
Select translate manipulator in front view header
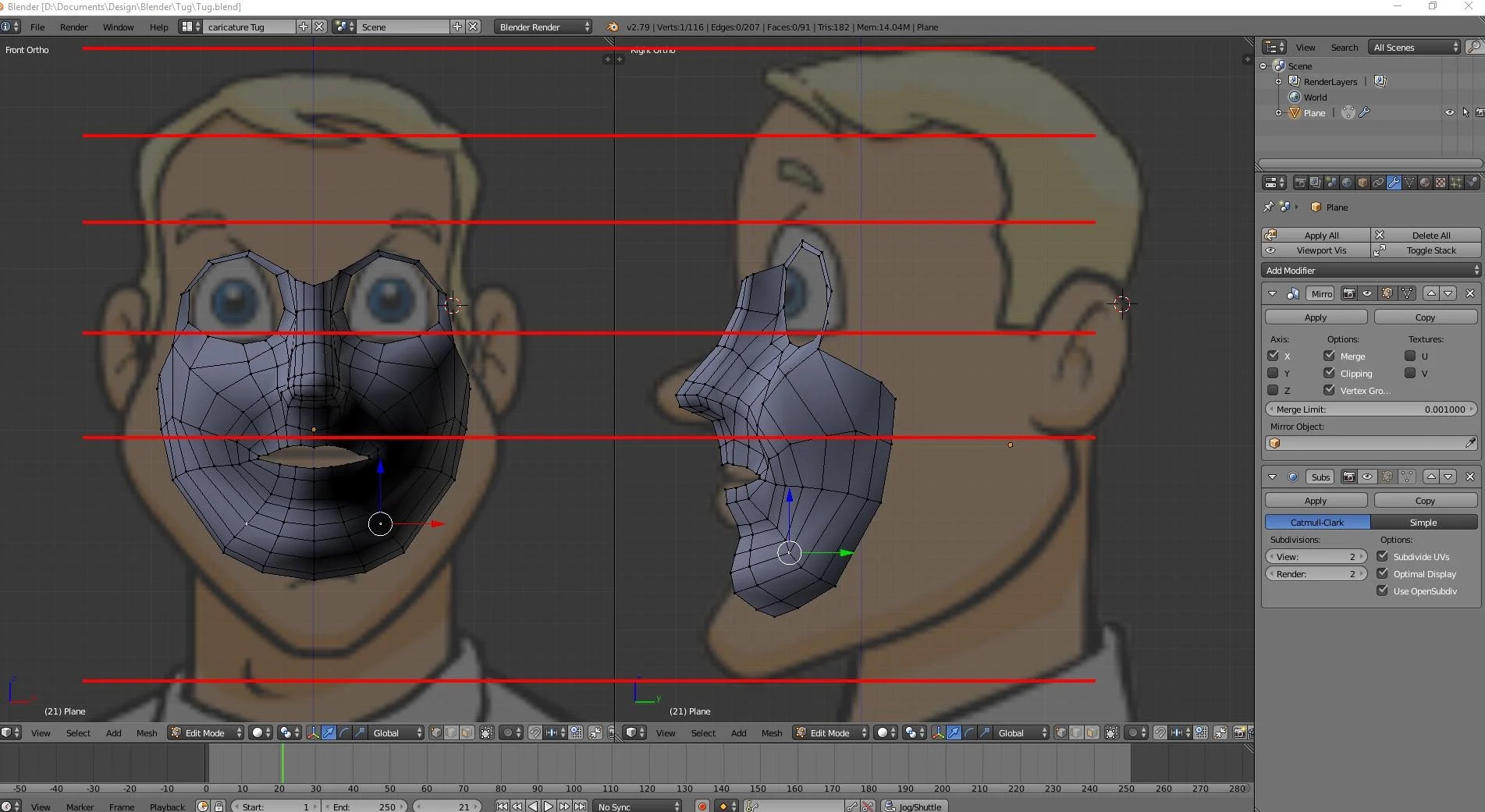[329, 732]
